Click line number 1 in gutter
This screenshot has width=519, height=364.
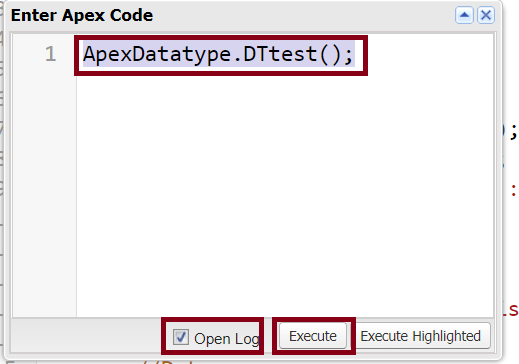coord(50,54)
